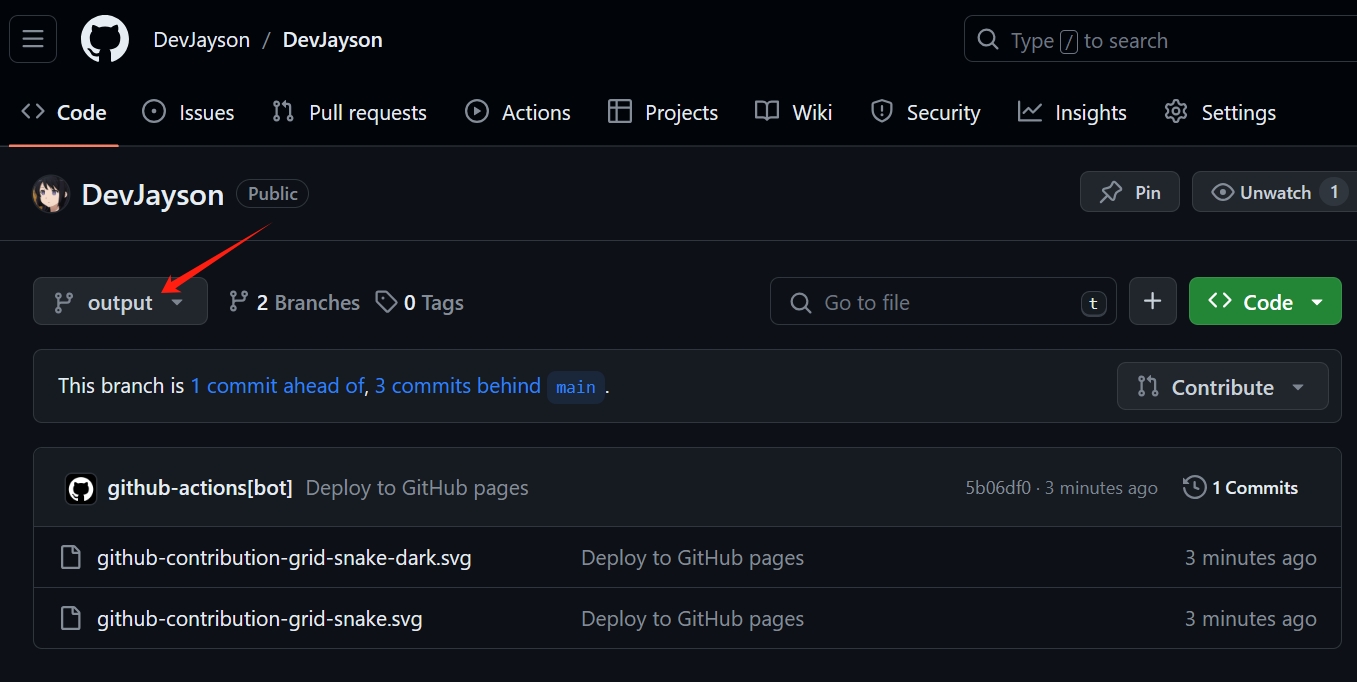Open commit message for github-contribution-grid-snake.svg row
This screenshot has width=1357, height=682.
click(692, 619)
